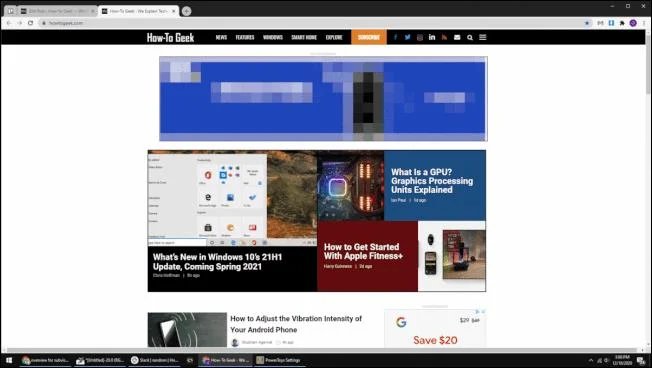Click GPU cooler article image
The image size is (652, 368).
click(351, 185)
